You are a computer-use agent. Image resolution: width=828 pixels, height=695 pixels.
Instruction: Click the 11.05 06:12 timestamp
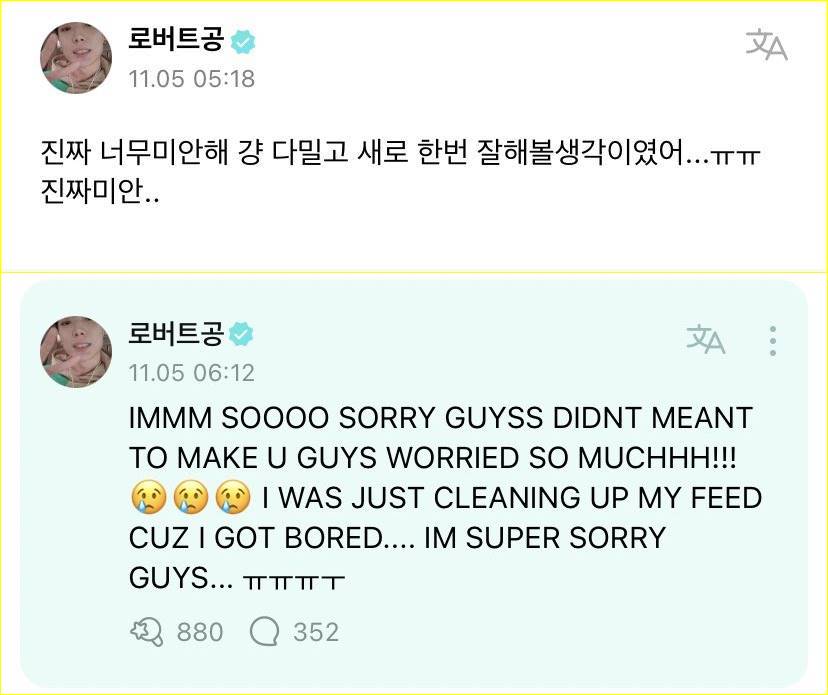[192, 373]
